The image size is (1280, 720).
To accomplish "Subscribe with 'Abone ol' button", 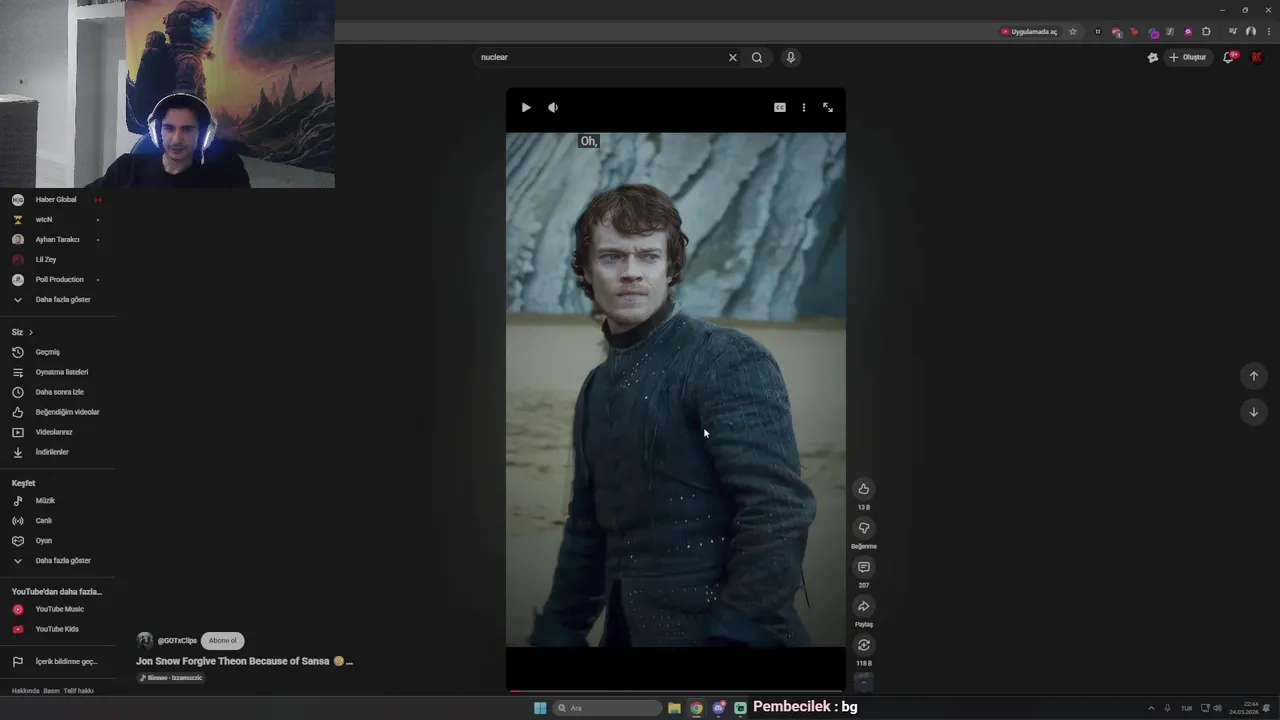I will click(222, 640).
